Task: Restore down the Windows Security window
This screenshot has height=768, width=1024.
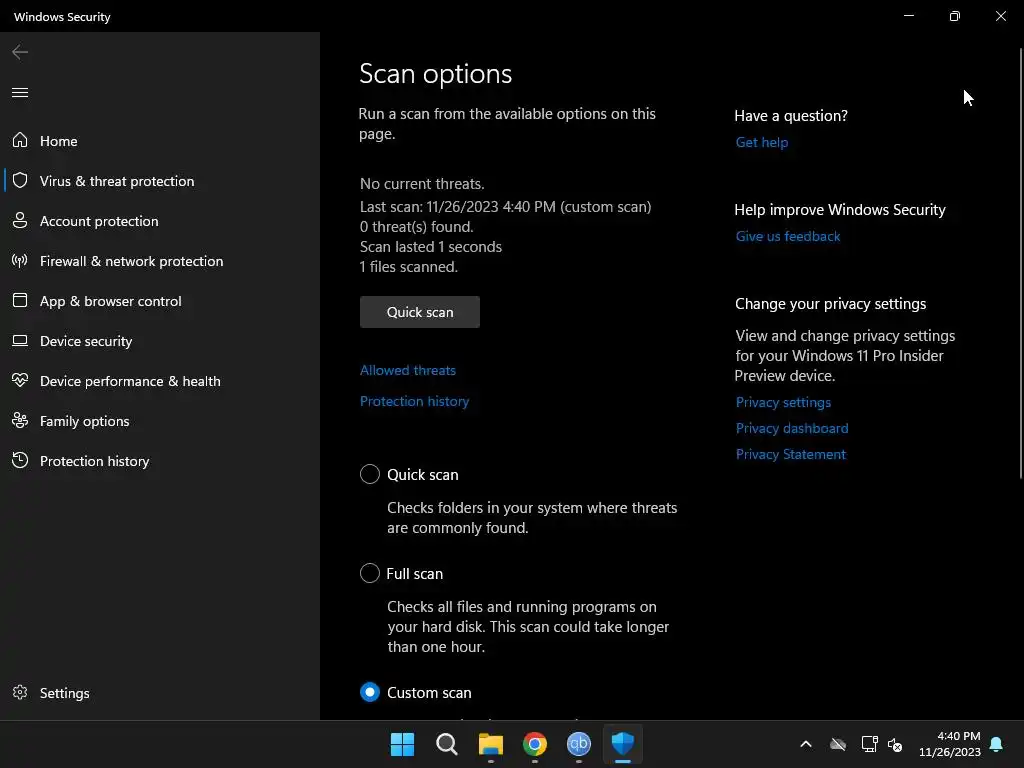Action: coord(955,16)
